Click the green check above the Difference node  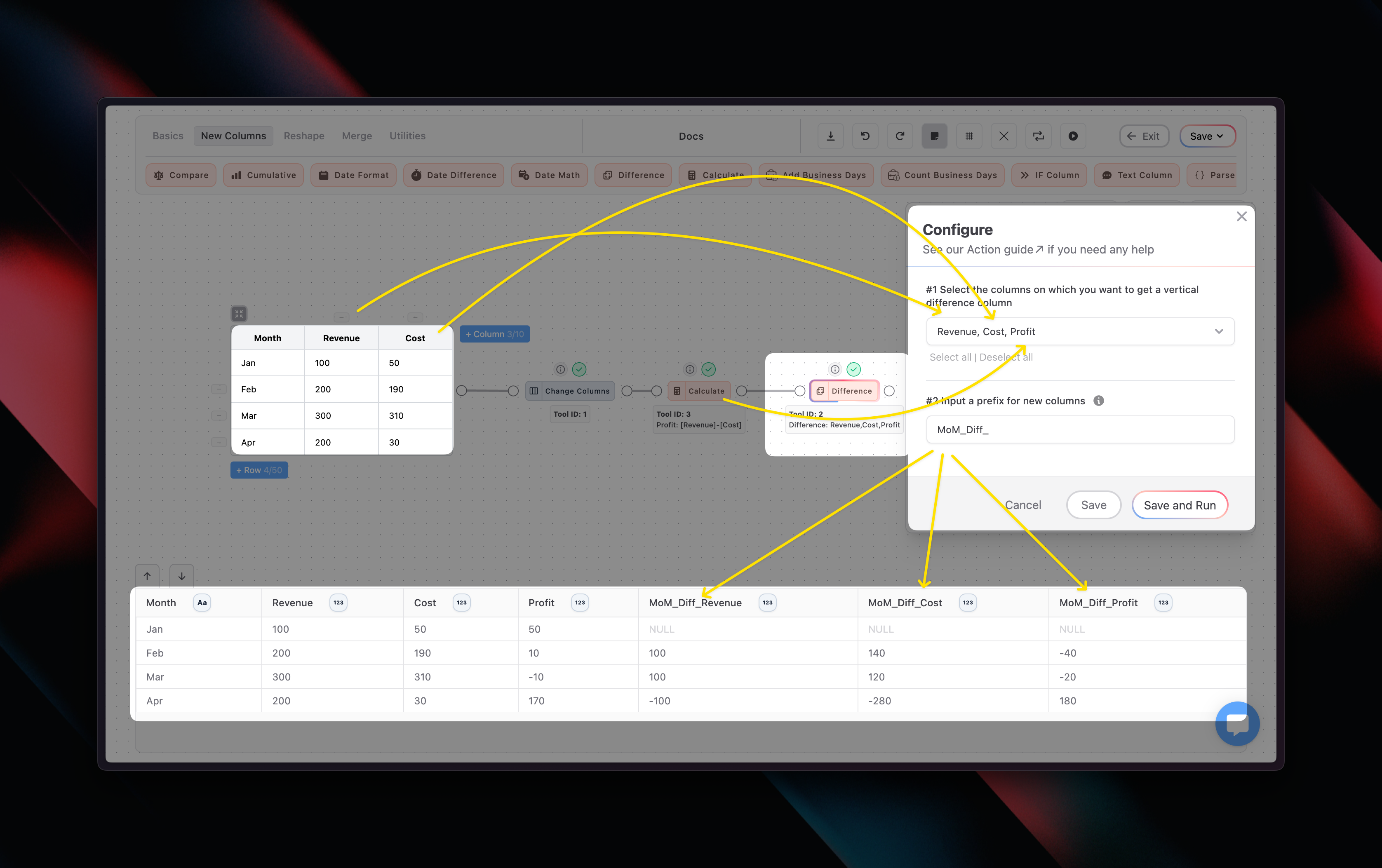tap(853, 369)
